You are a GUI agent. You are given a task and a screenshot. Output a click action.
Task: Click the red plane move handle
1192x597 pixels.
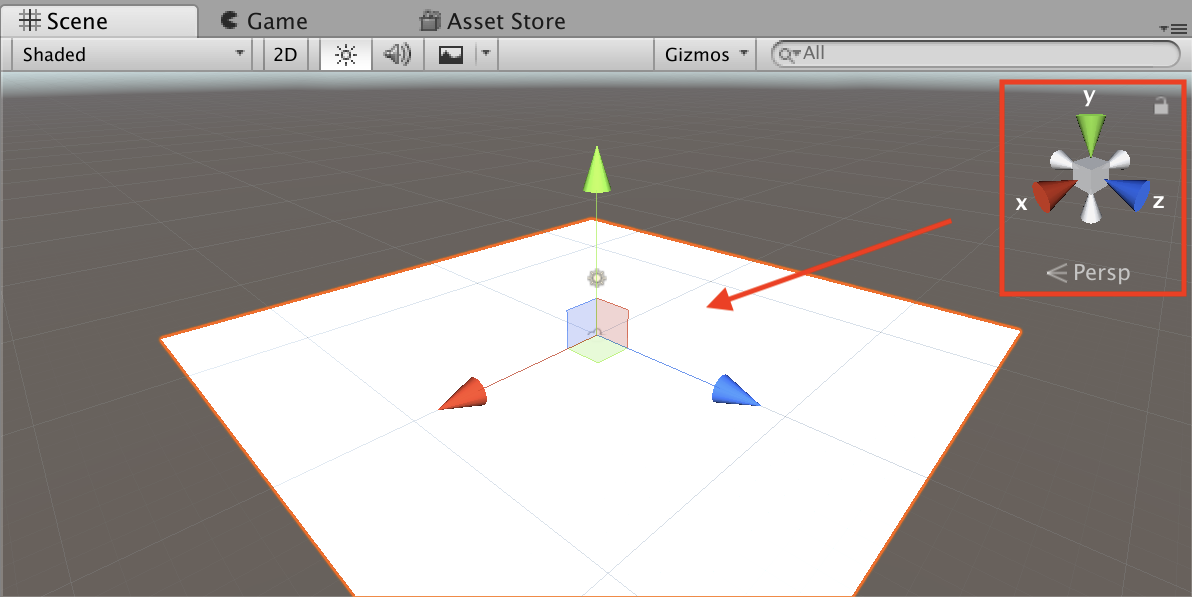point(612,322)
